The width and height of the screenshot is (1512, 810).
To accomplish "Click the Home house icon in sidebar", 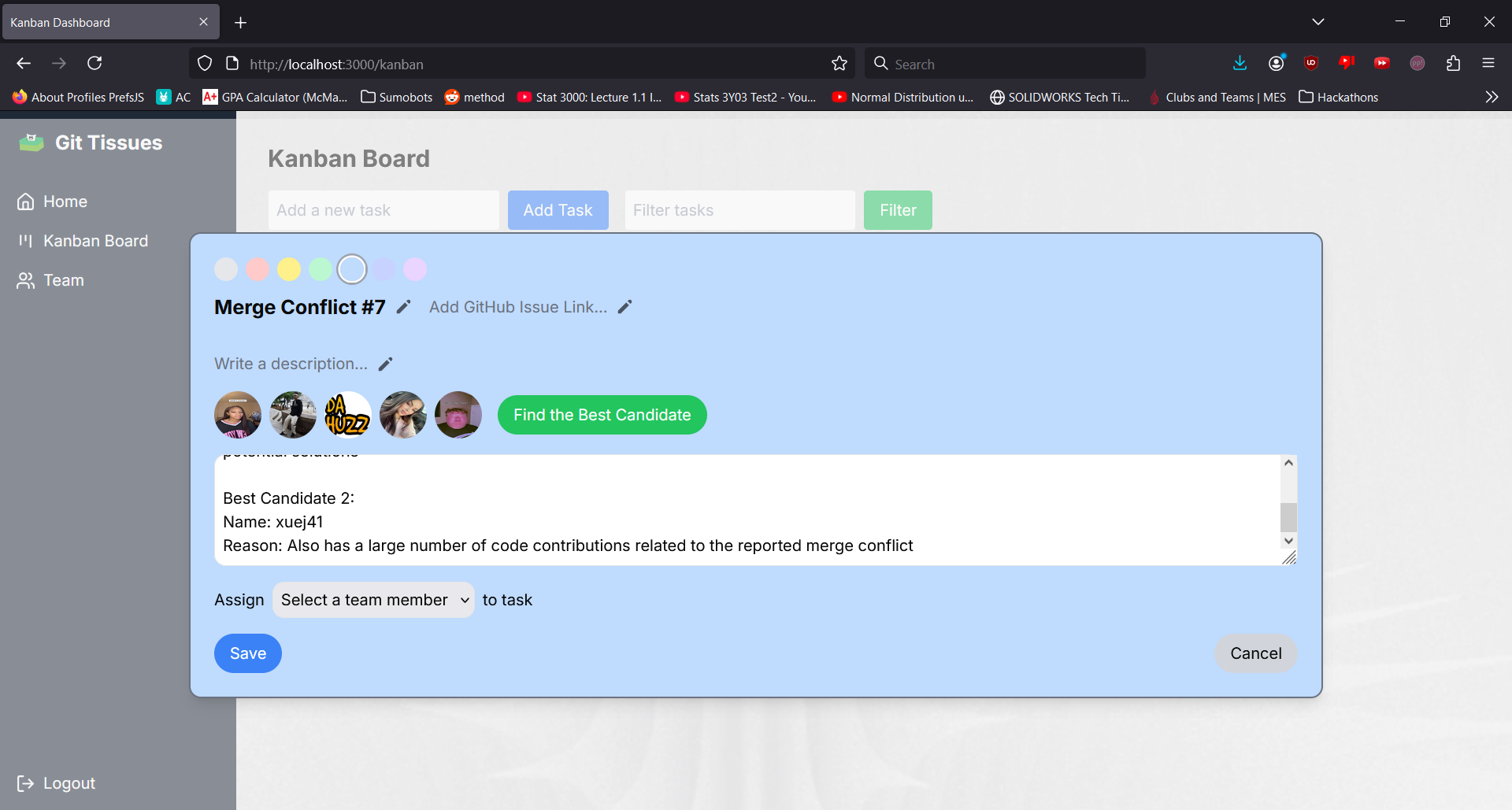I will coord(26,202).
